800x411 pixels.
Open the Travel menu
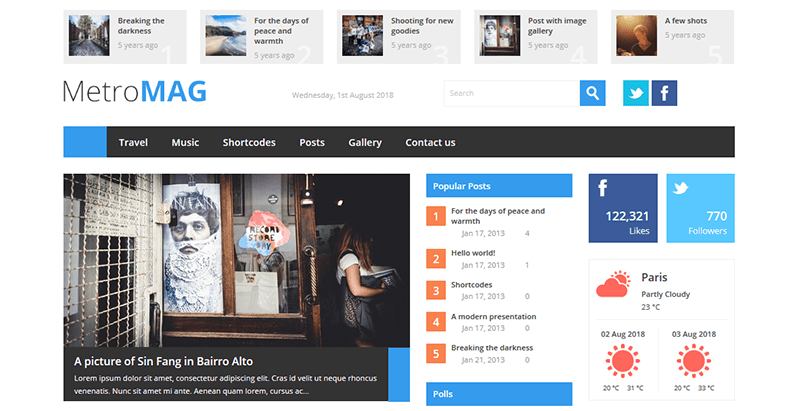coord(133,142)
